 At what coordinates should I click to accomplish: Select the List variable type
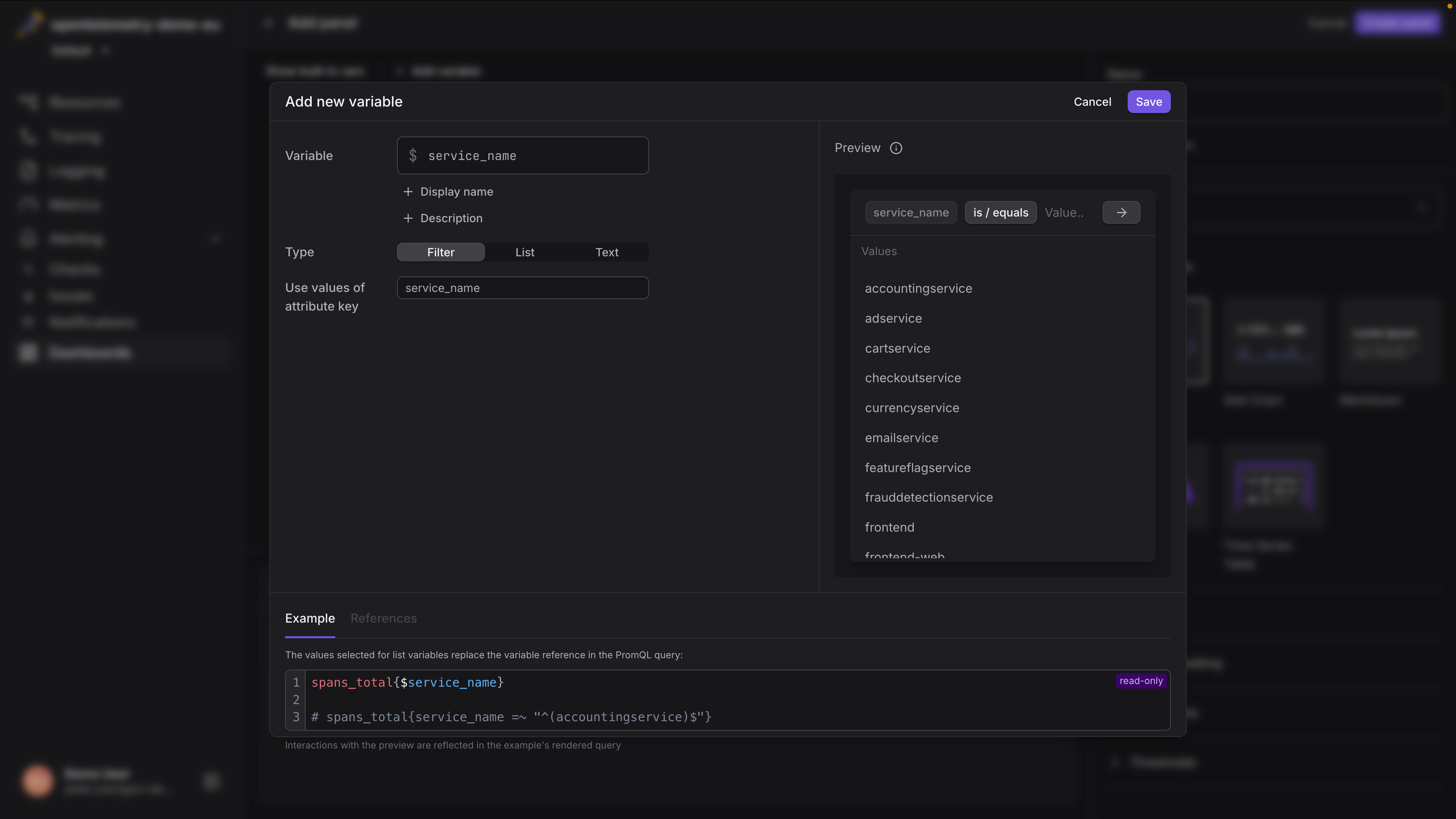[x=524, y=252]
